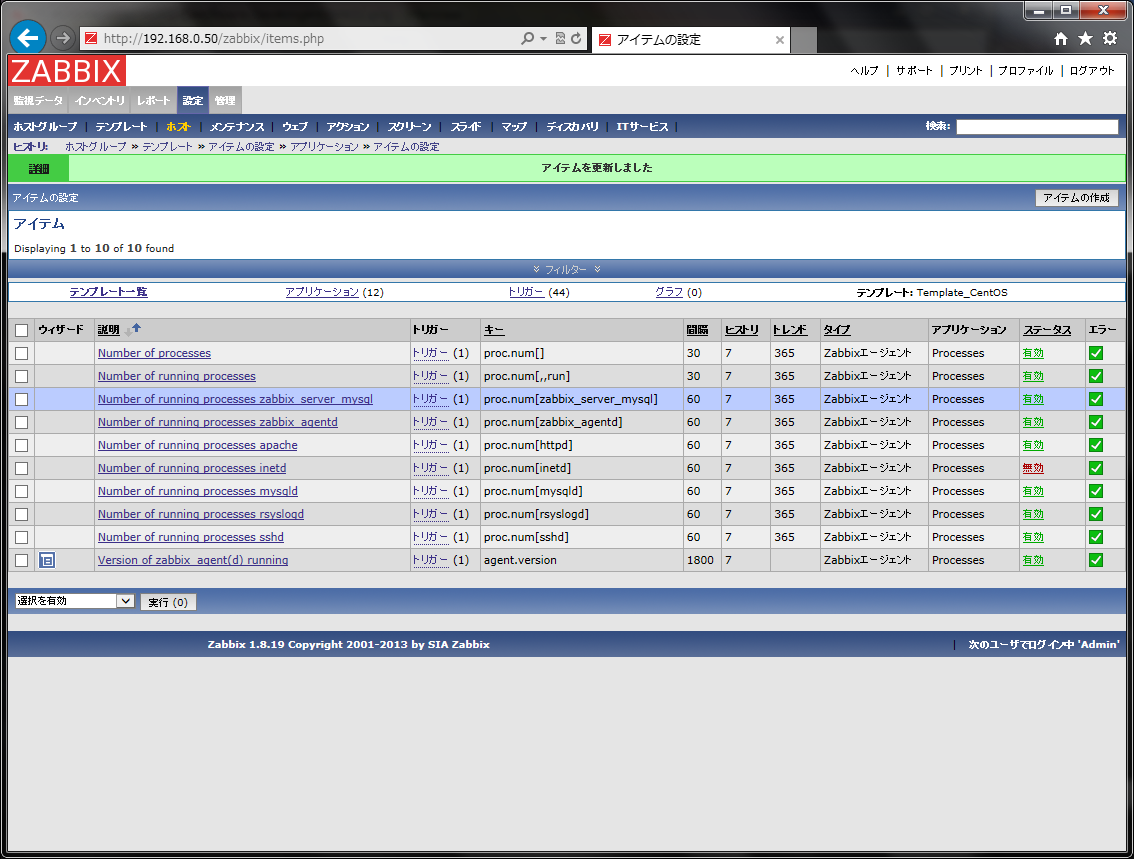
Task: Click into the 検索 search field
Action: [x=1037, y=127]
